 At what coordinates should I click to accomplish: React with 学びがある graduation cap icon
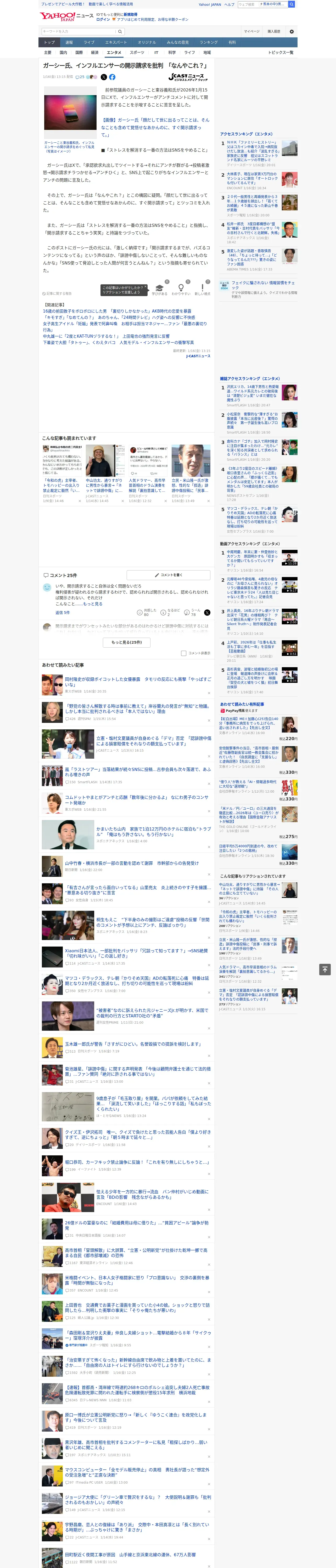160,288
